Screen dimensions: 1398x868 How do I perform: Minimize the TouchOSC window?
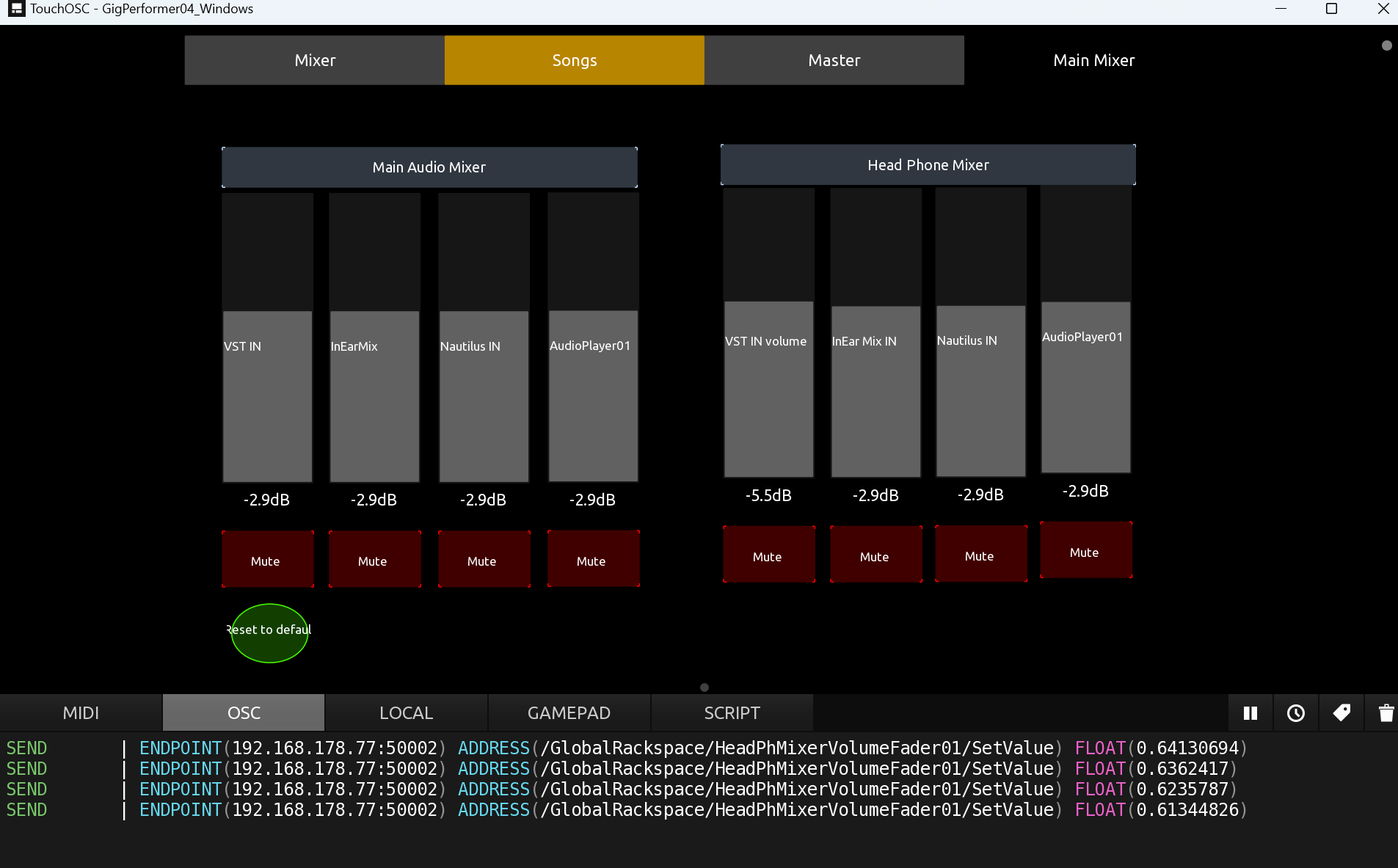[1281, 9]
